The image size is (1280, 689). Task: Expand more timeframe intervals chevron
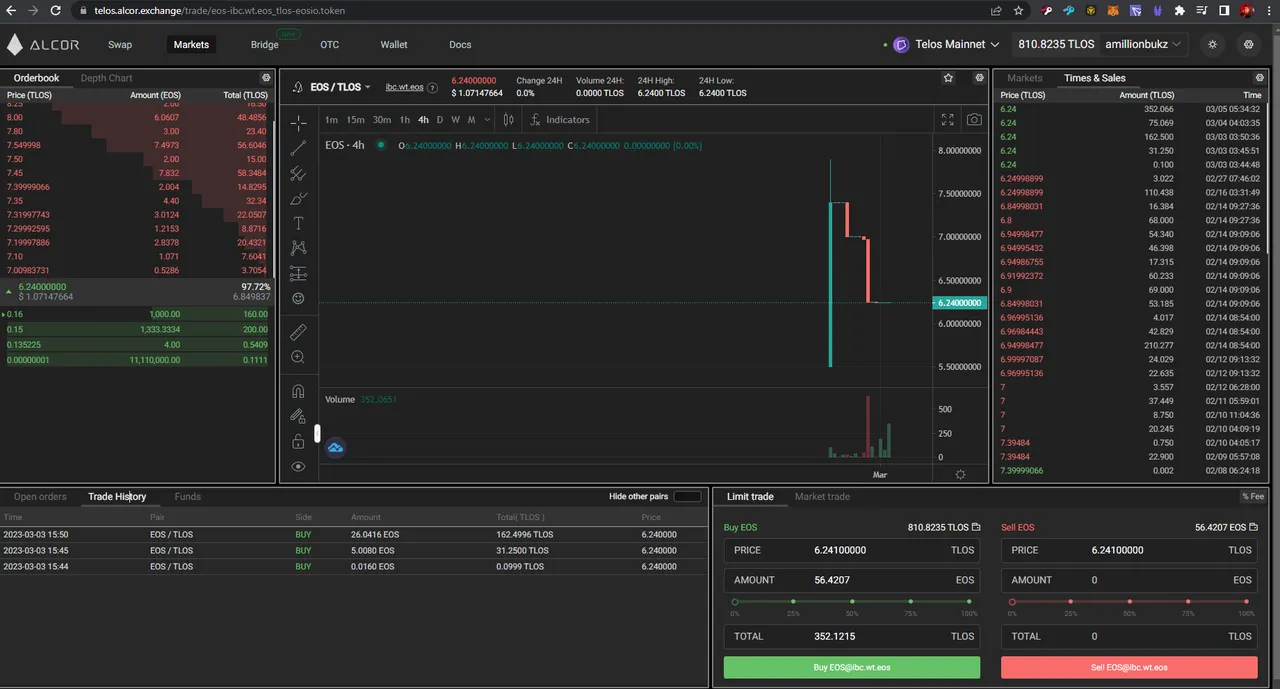[x=487, y=120]
